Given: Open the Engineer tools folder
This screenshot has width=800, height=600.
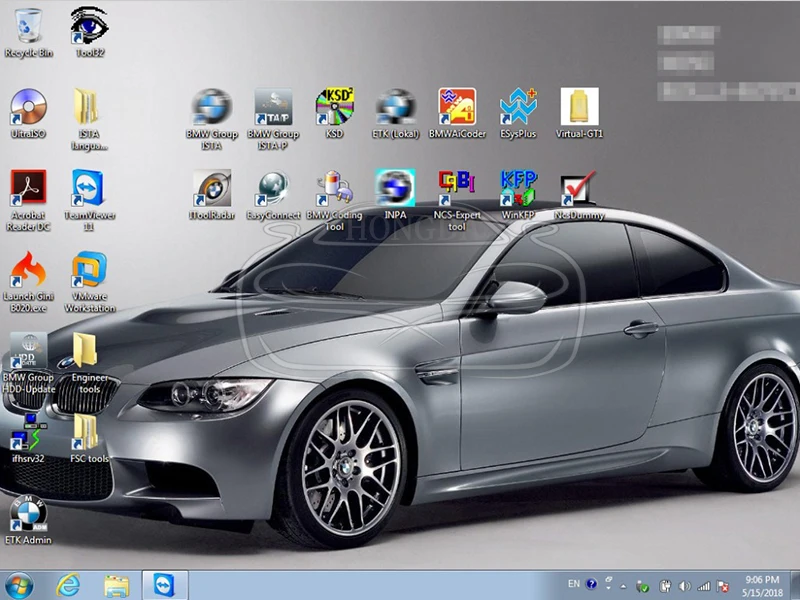Looking at the screenshot, I should tap(89, 363).
